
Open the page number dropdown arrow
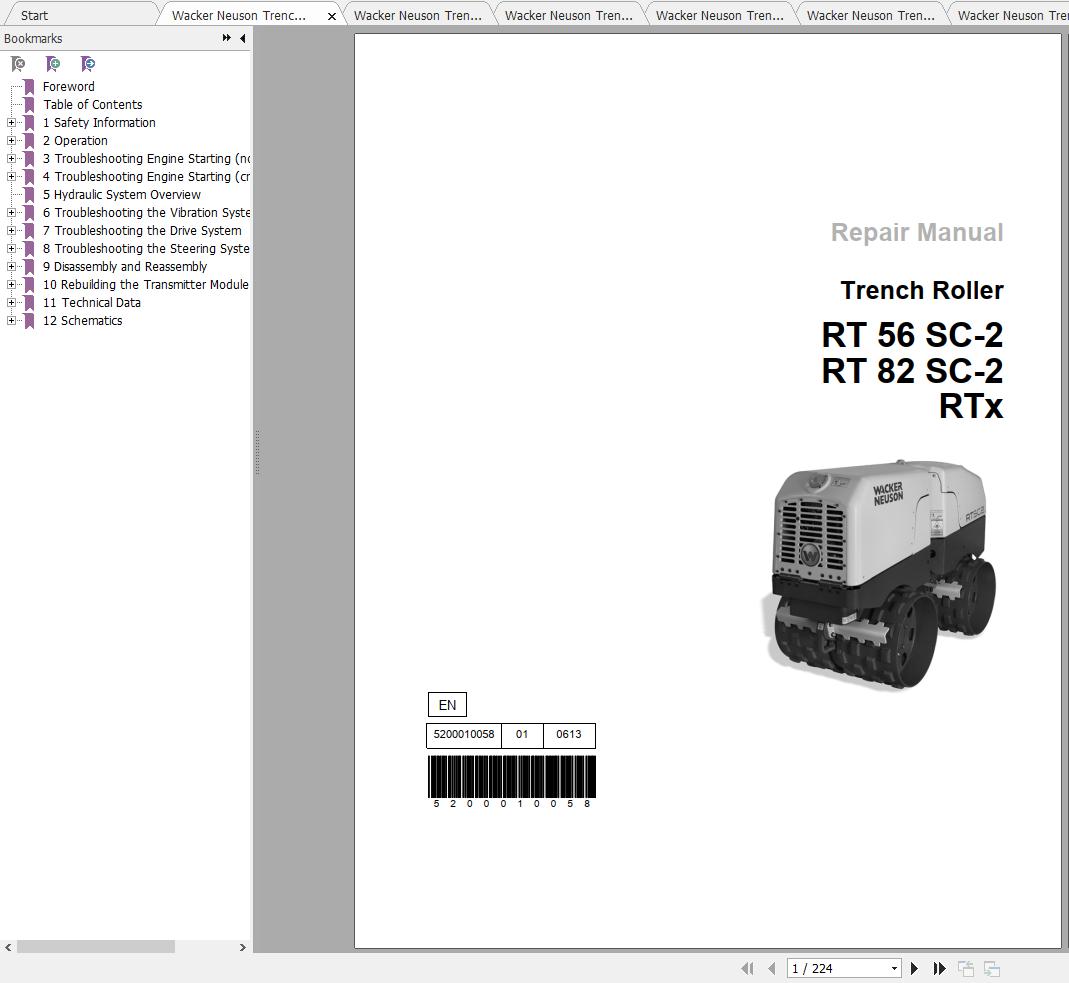pyautogui.click(x=894, y=969)
